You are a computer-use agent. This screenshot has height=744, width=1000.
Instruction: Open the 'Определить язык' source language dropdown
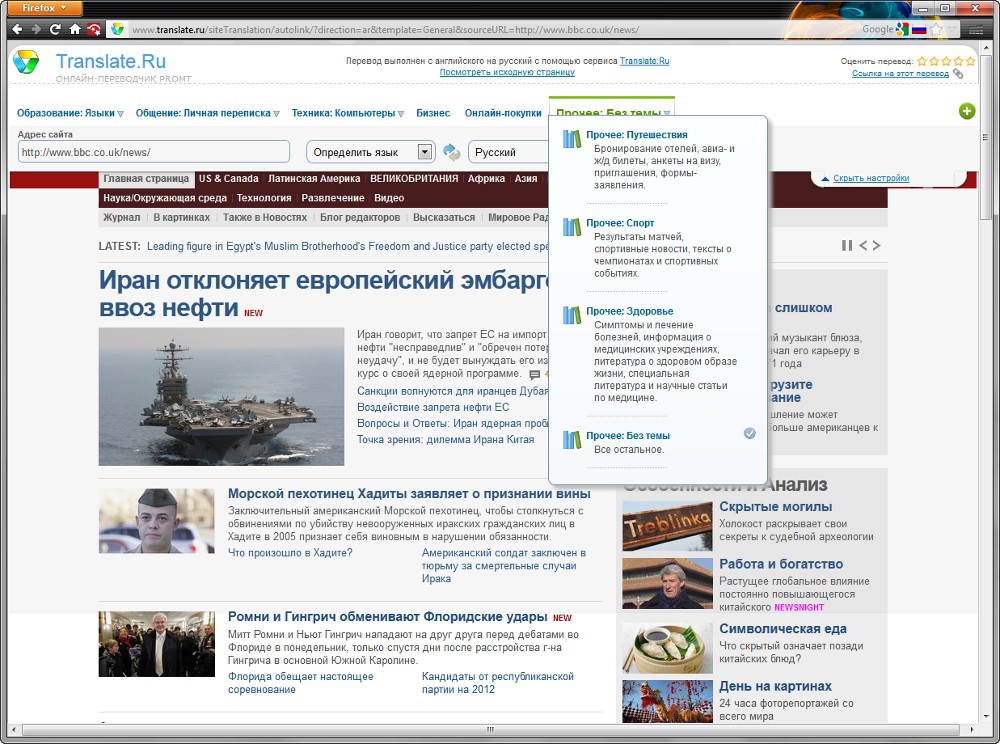pos(424,152)
